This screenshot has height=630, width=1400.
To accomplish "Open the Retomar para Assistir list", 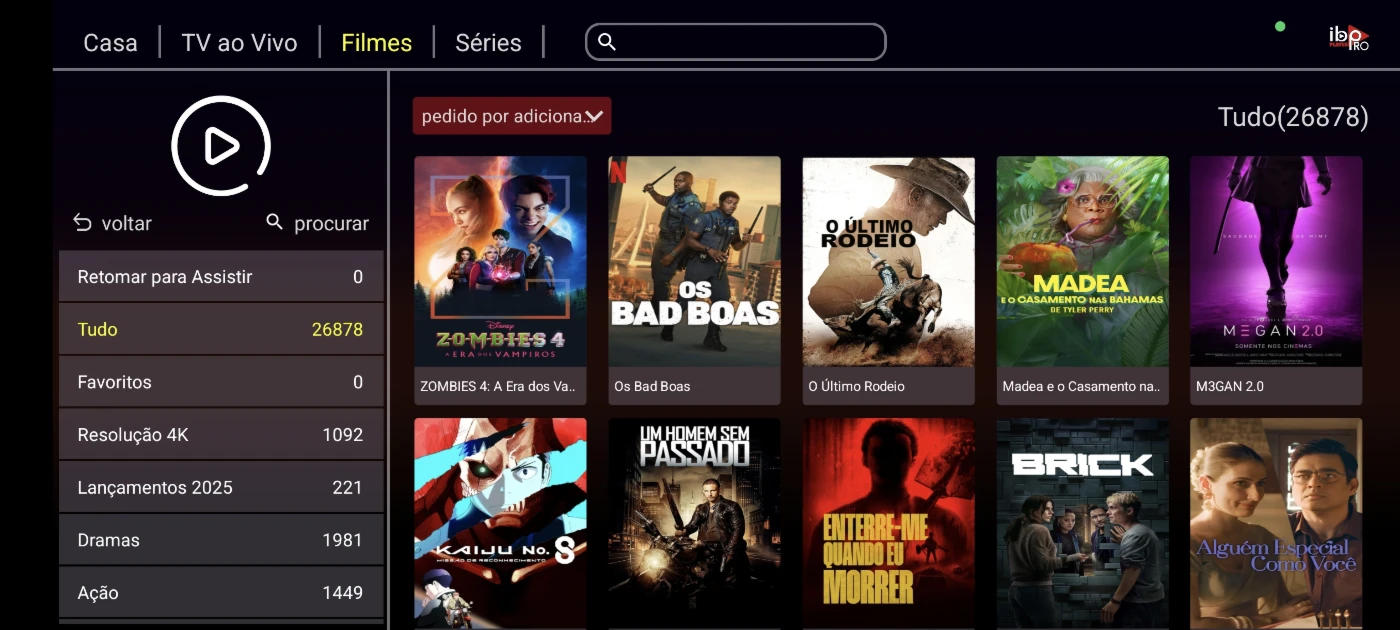I will (x=221, y=277).
